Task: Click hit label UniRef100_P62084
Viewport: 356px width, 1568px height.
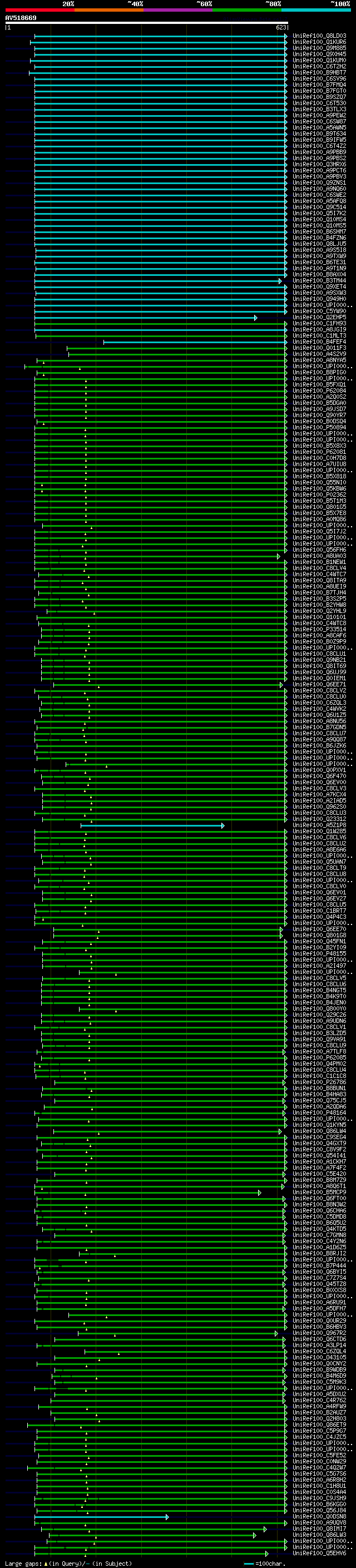Action: (319, 390)
